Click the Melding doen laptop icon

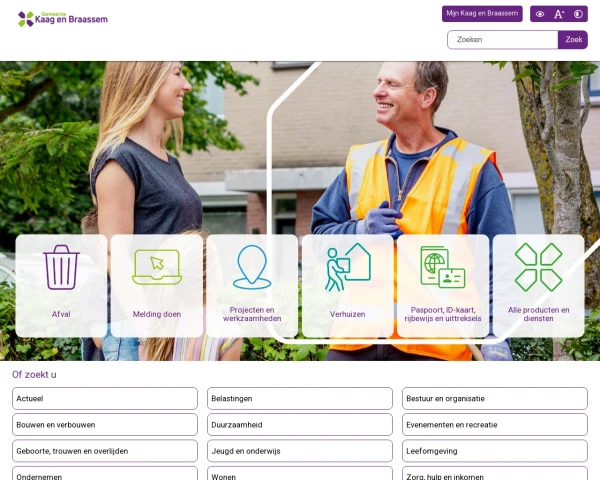[157, 267]
